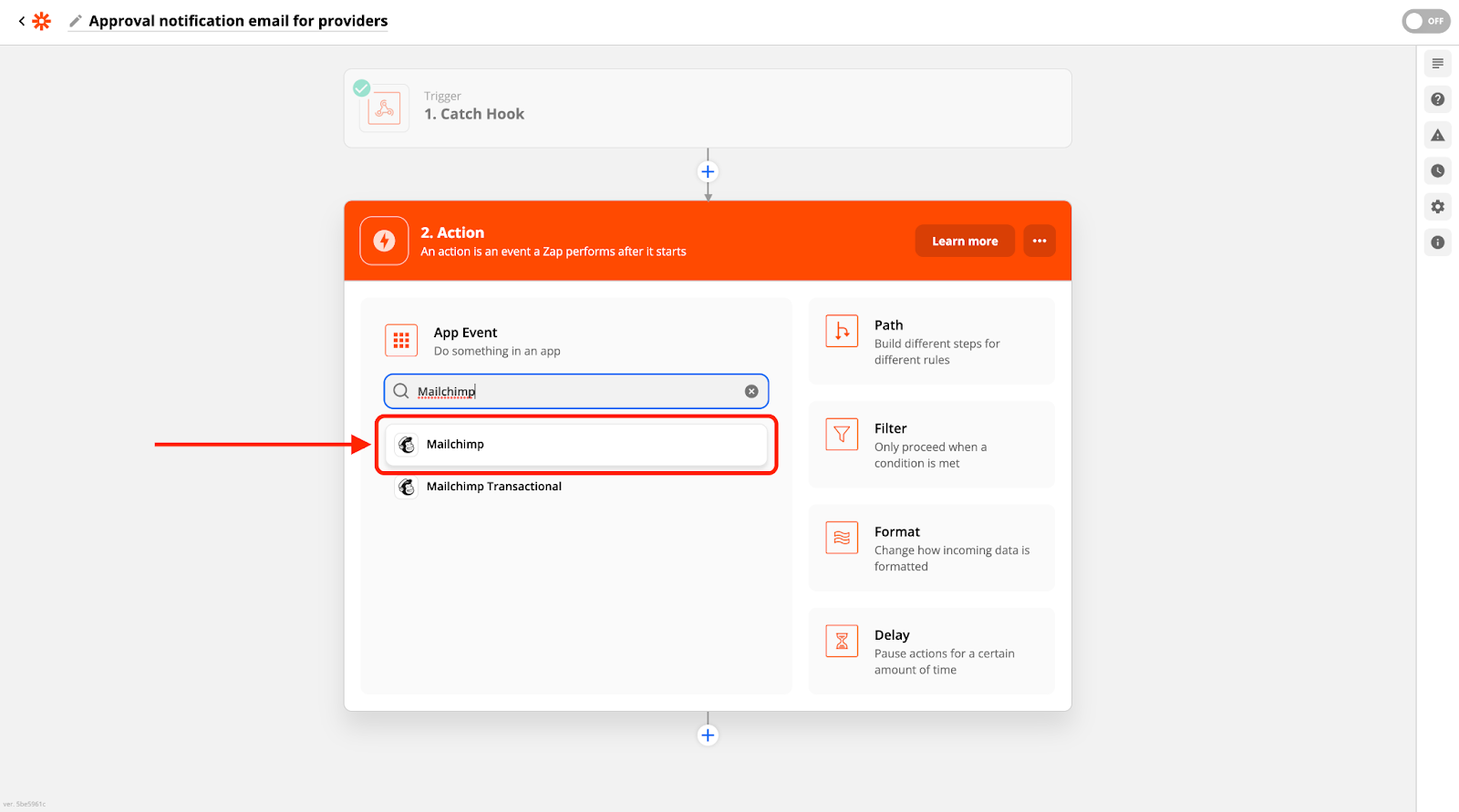Add a new step below the Action
Image resolution: width=1459 pixels, height=812 pixels.
pos(708,735)
